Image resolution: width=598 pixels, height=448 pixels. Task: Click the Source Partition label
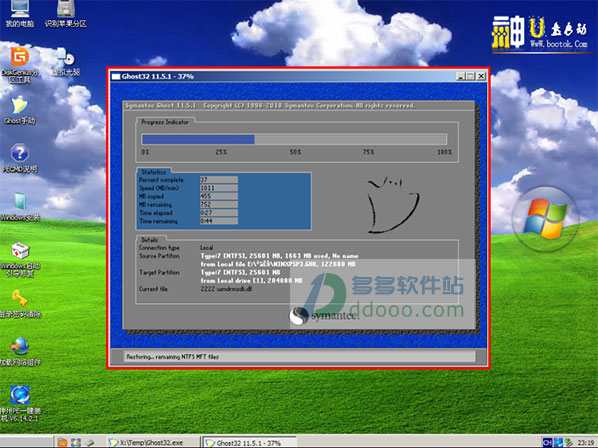(159, 256)
